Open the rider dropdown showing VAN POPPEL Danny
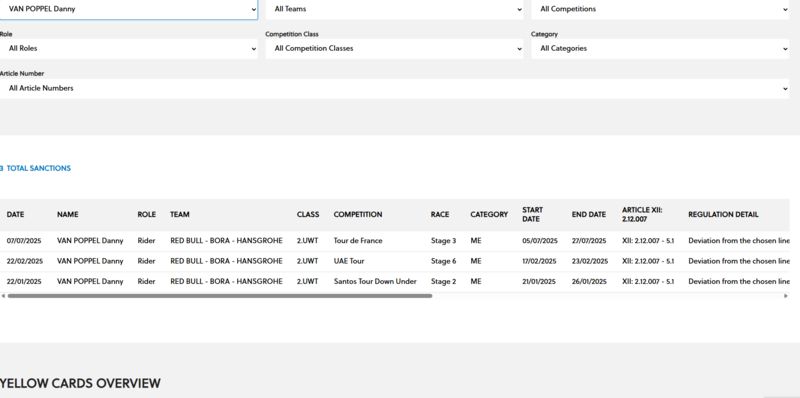The image size is (800, 398). [x=129, y=9]
